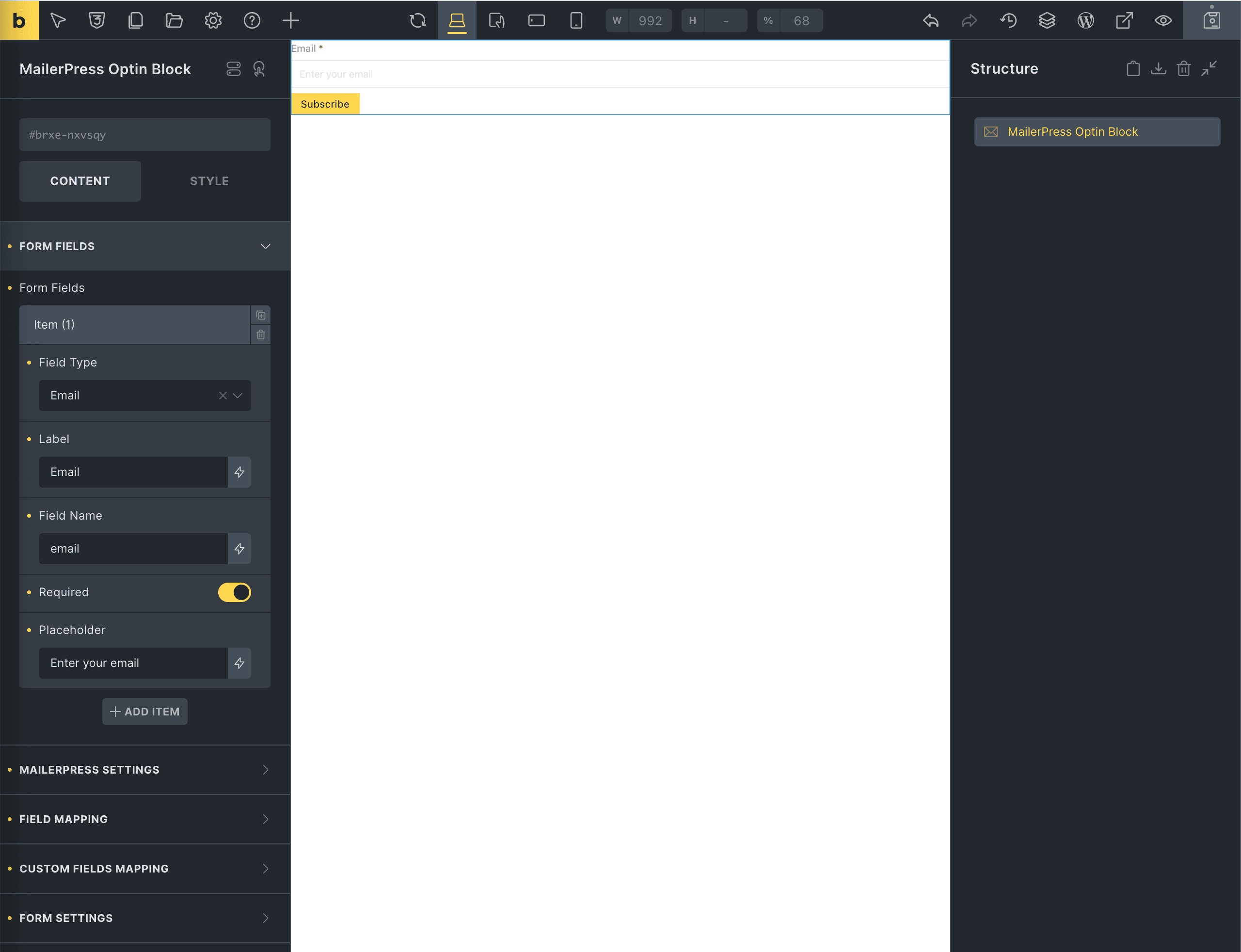This screenshot has height=952, width=1241.
Task: Open the revisions history icon
Action: tap(1008, 20)
